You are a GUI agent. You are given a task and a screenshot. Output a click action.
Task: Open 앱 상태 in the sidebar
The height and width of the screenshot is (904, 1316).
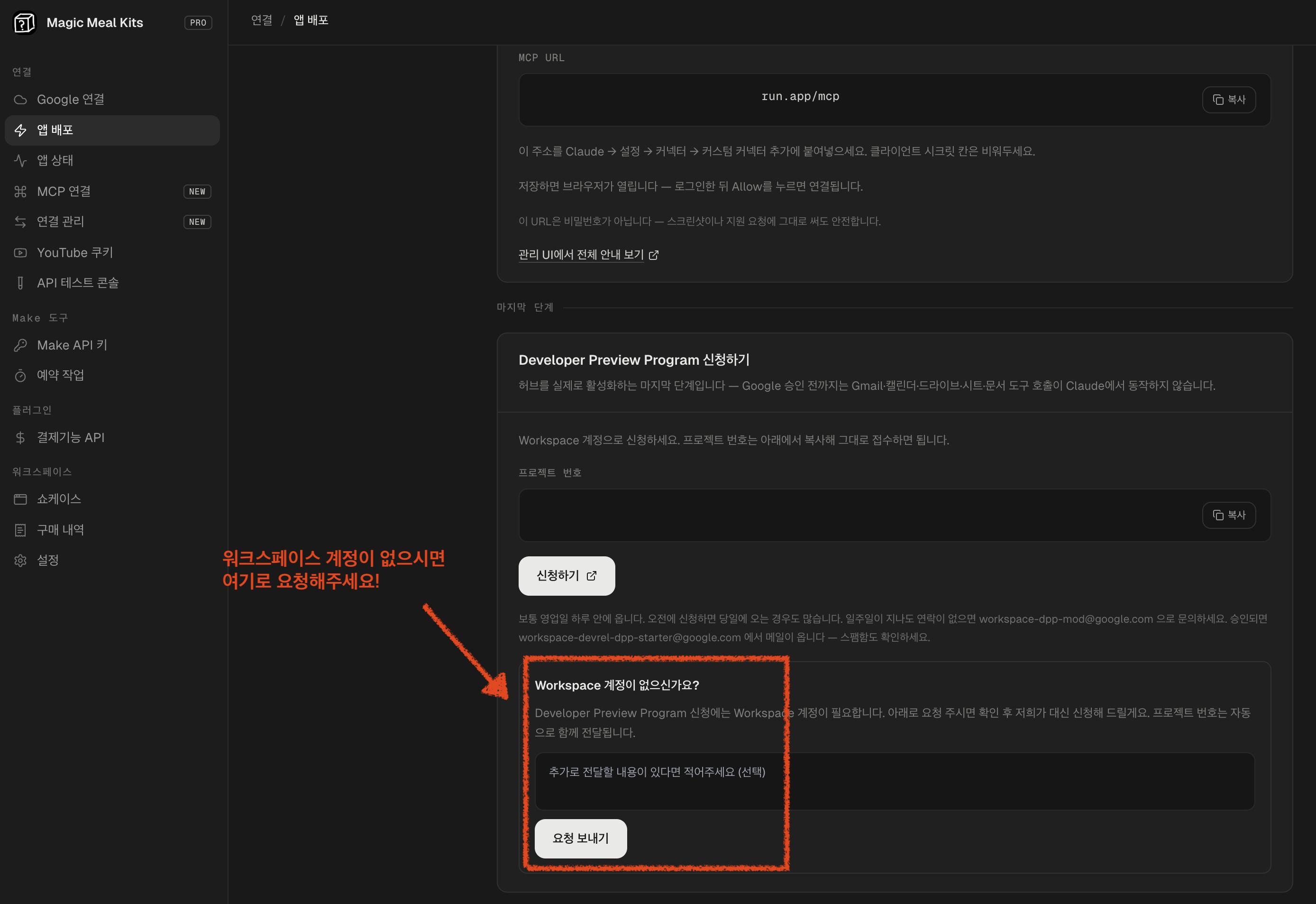click(112, 161)
